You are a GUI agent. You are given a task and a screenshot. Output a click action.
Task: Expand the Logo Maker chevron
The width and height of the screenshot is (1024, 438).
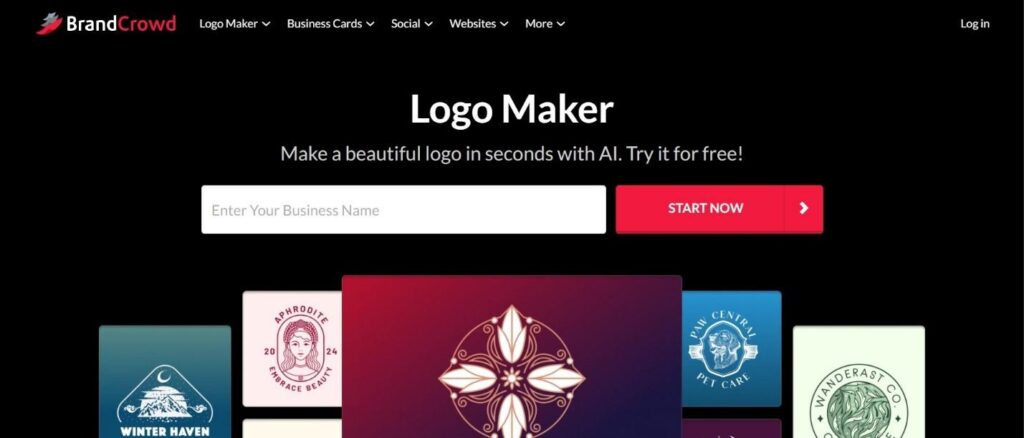(266, 24)
